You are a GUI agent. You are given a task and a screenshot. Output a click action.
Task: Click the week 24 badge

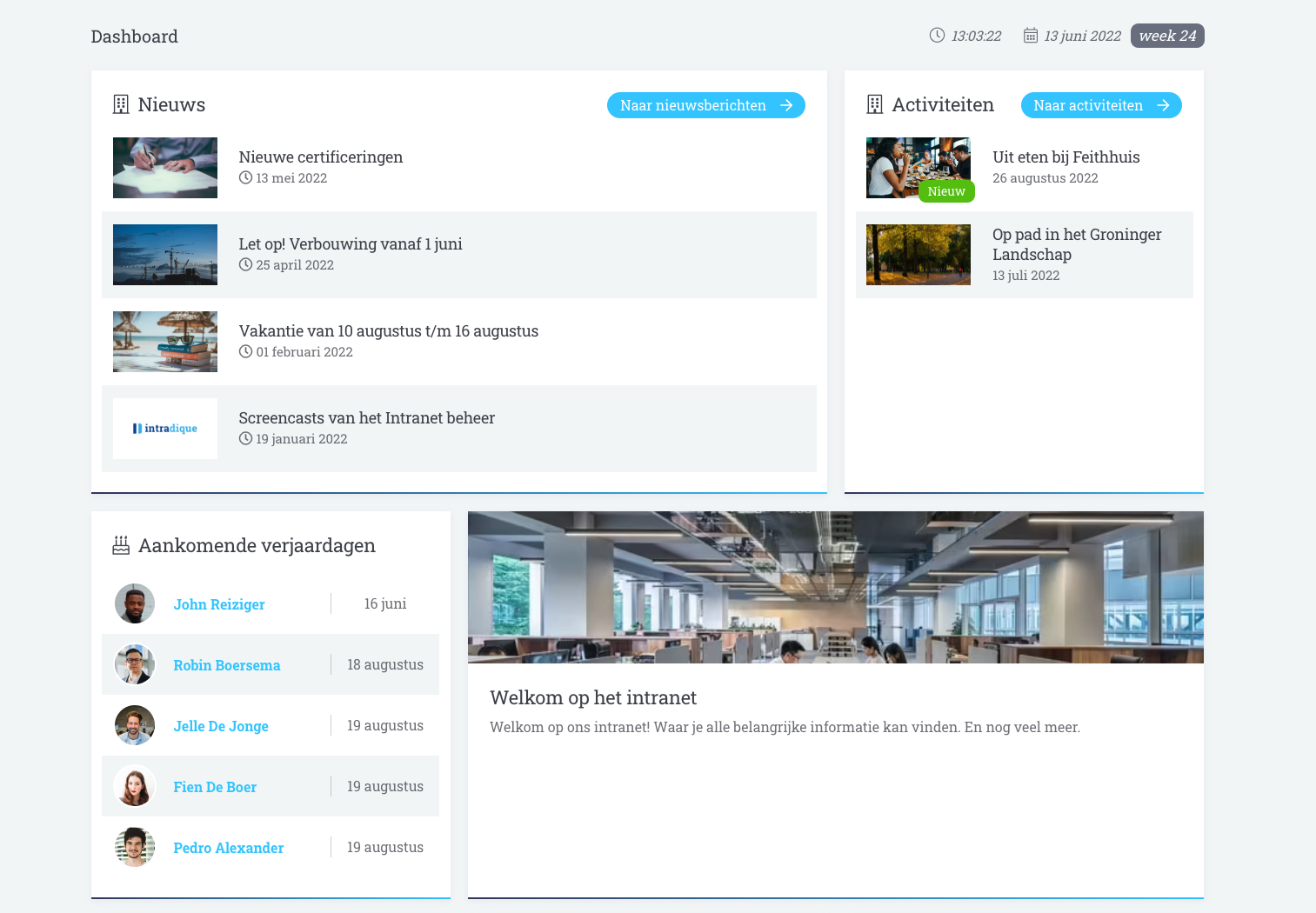pyautogui.click(x=1167, y=36)
